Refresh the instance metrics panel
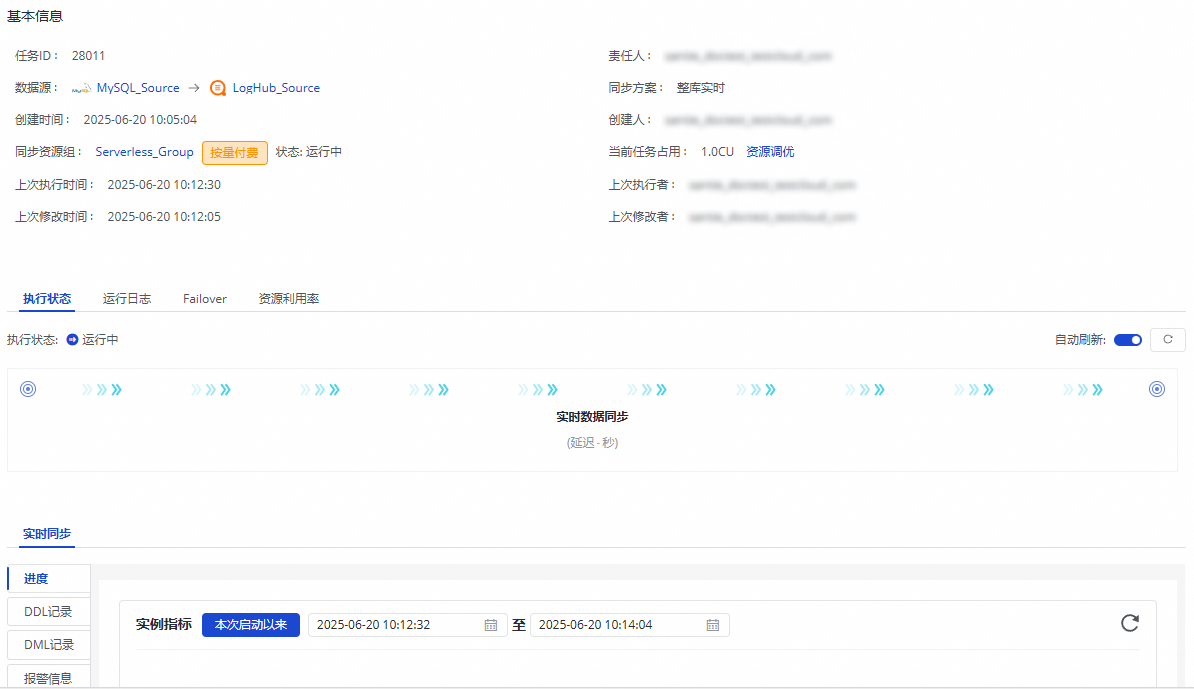This screenshot has height=689, width=1194. 1130,624
